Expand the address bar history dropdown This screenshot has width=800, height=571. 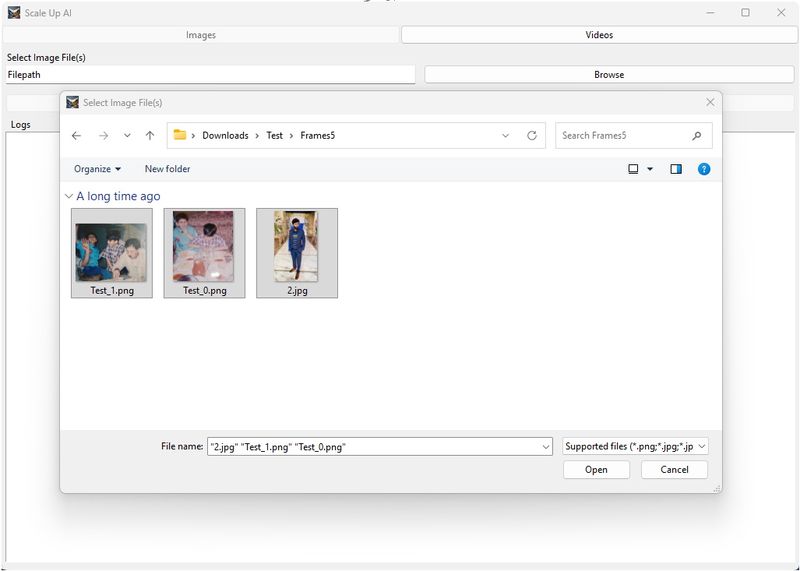point(505,136)
